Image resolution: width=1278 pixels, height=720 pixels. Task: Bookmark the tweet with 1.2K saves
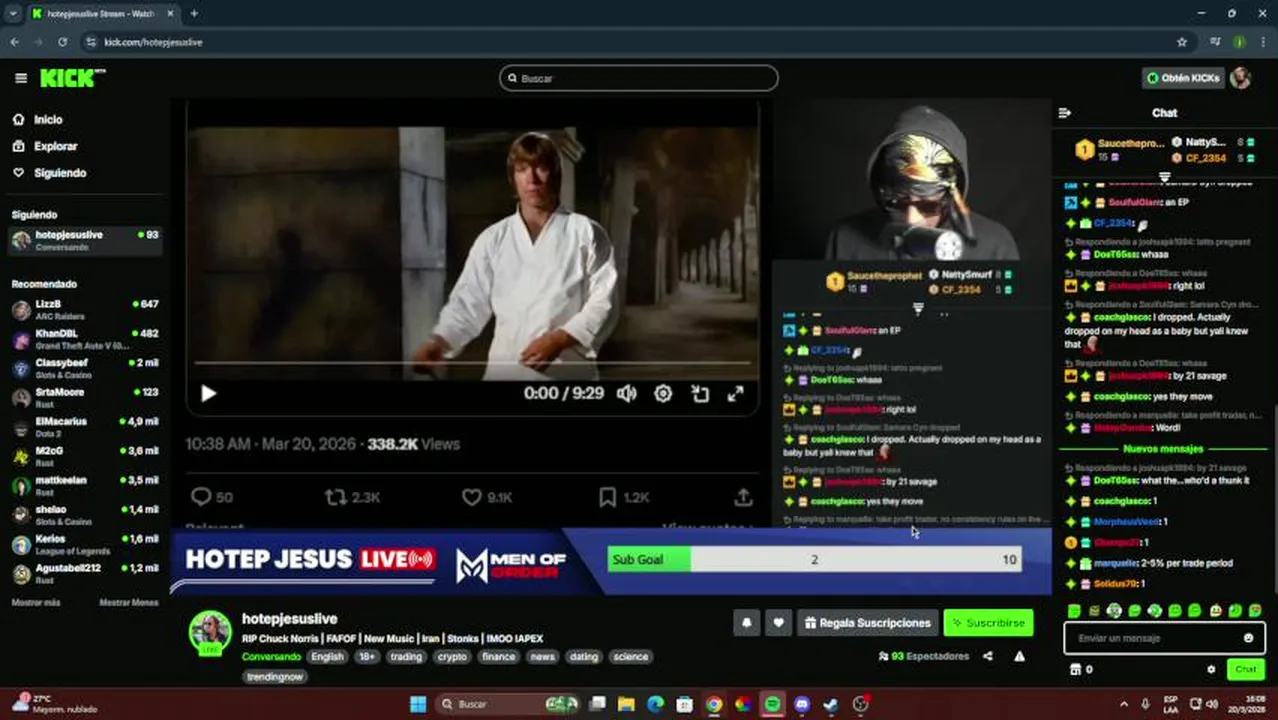pos(607,497)
